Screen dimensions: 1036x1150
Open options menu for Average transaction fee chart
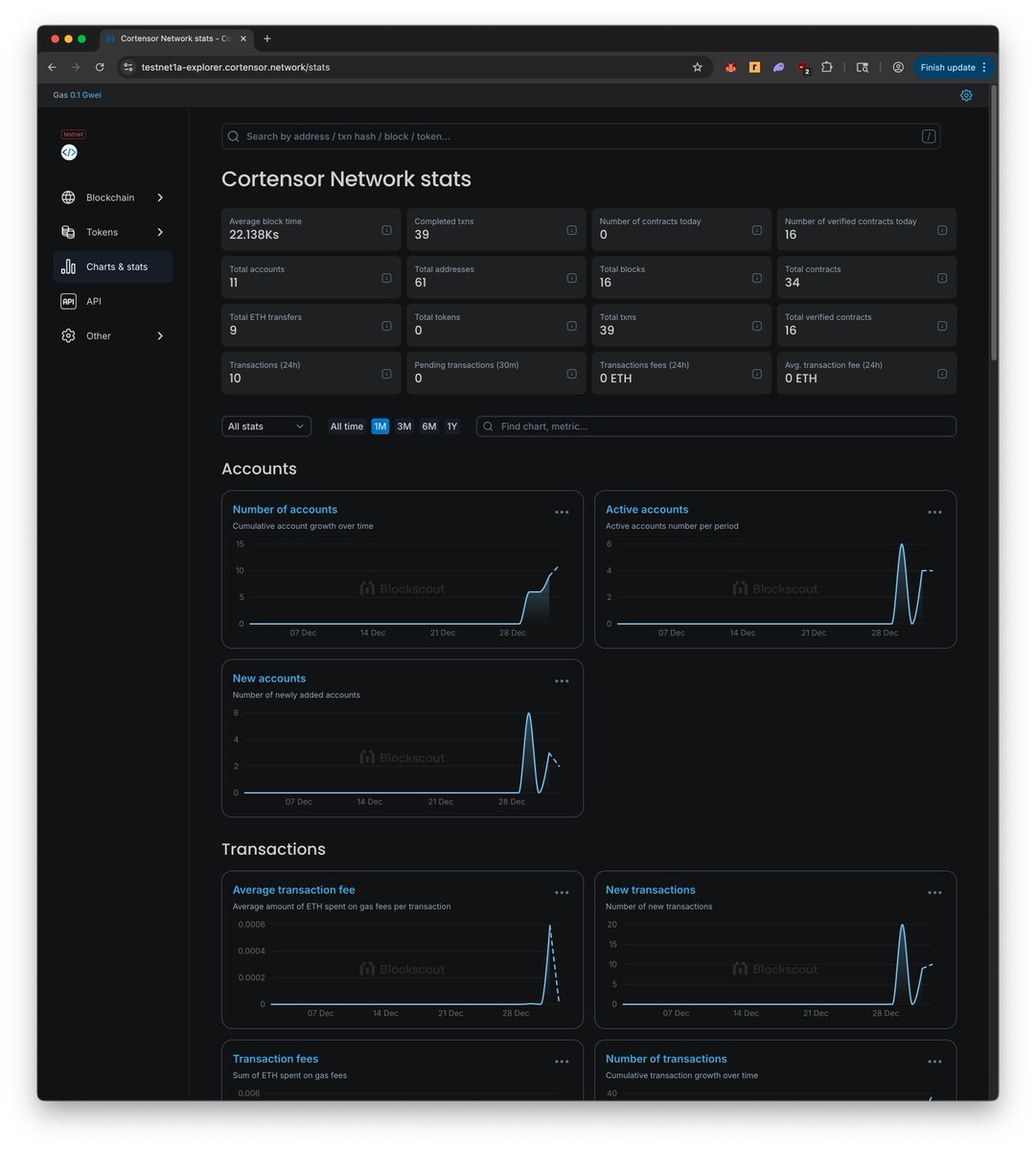[562, 892]
